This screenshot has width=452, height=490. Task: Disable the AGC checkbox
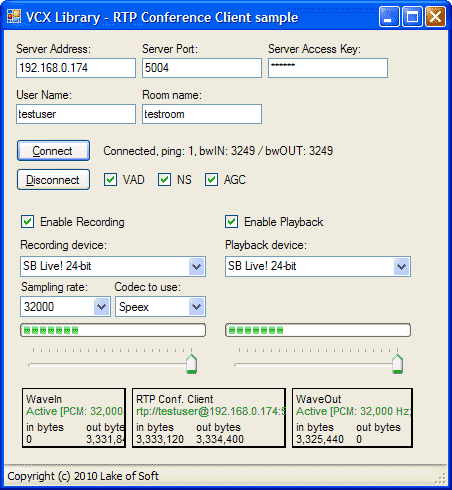click(x=211, y=180)
